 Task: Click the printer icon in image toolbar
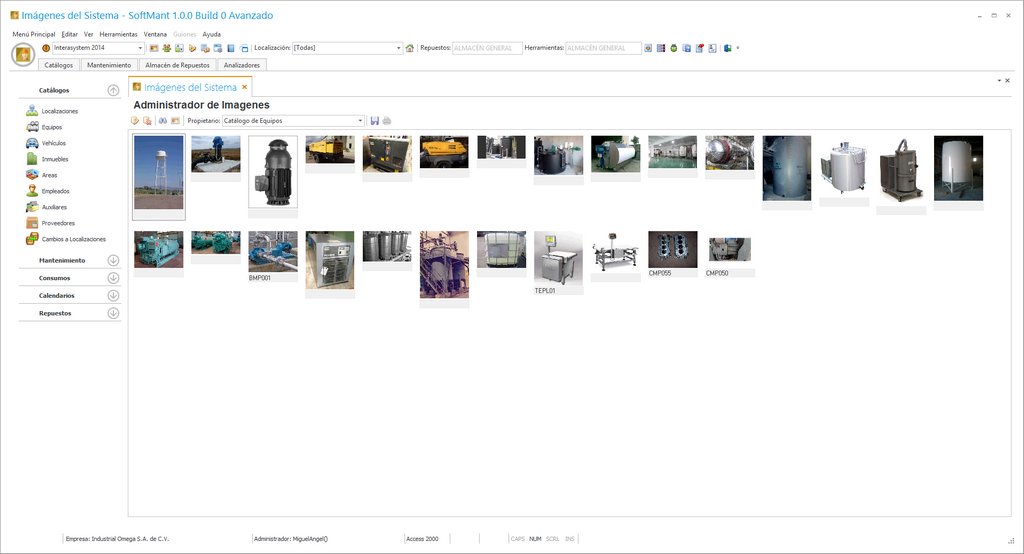click(386, 121)
